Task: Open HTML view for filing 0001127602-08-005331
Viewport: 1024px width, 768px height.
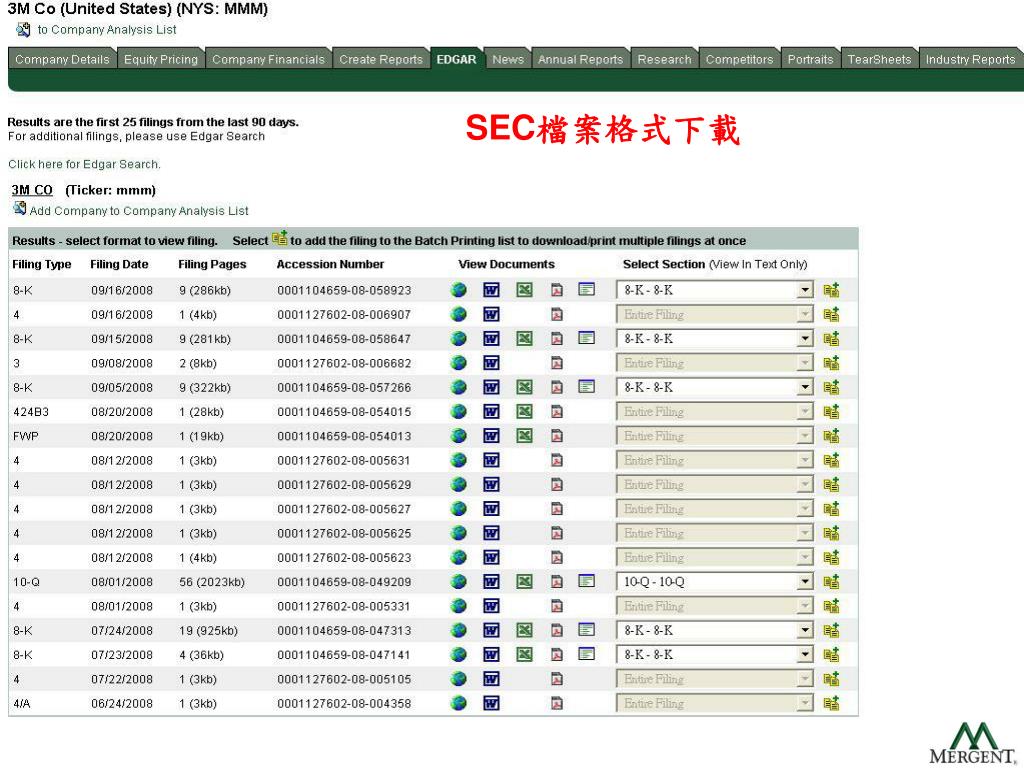Action: [x=459, y=606]
